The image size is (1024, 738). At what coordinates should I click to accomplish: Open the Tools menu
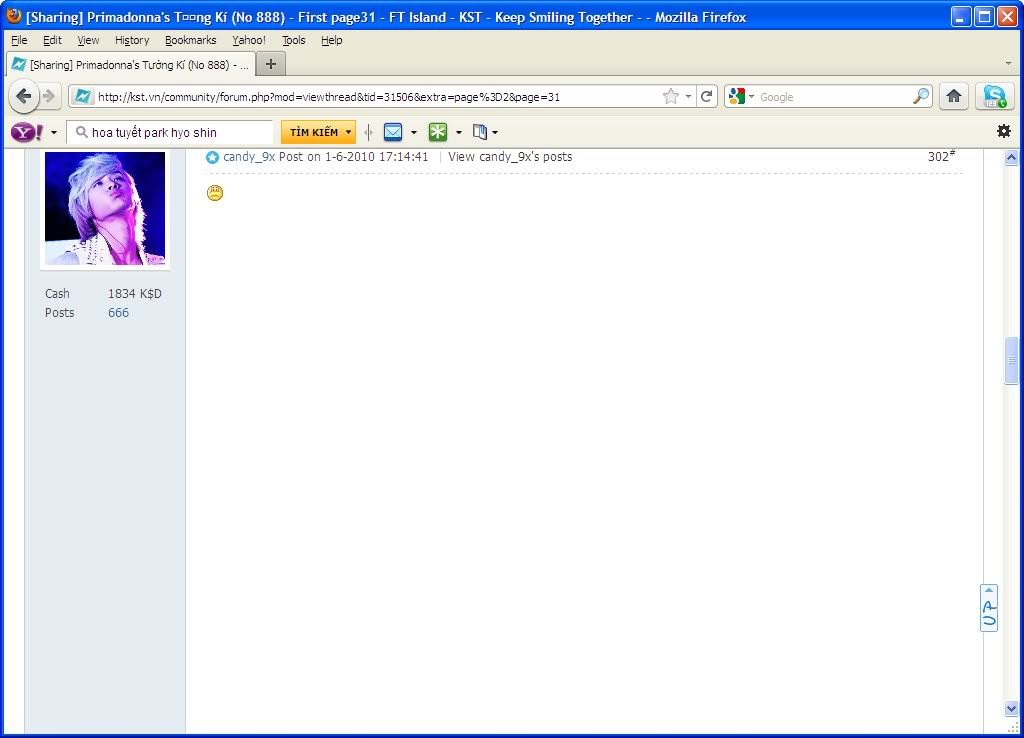coord(293,40)
